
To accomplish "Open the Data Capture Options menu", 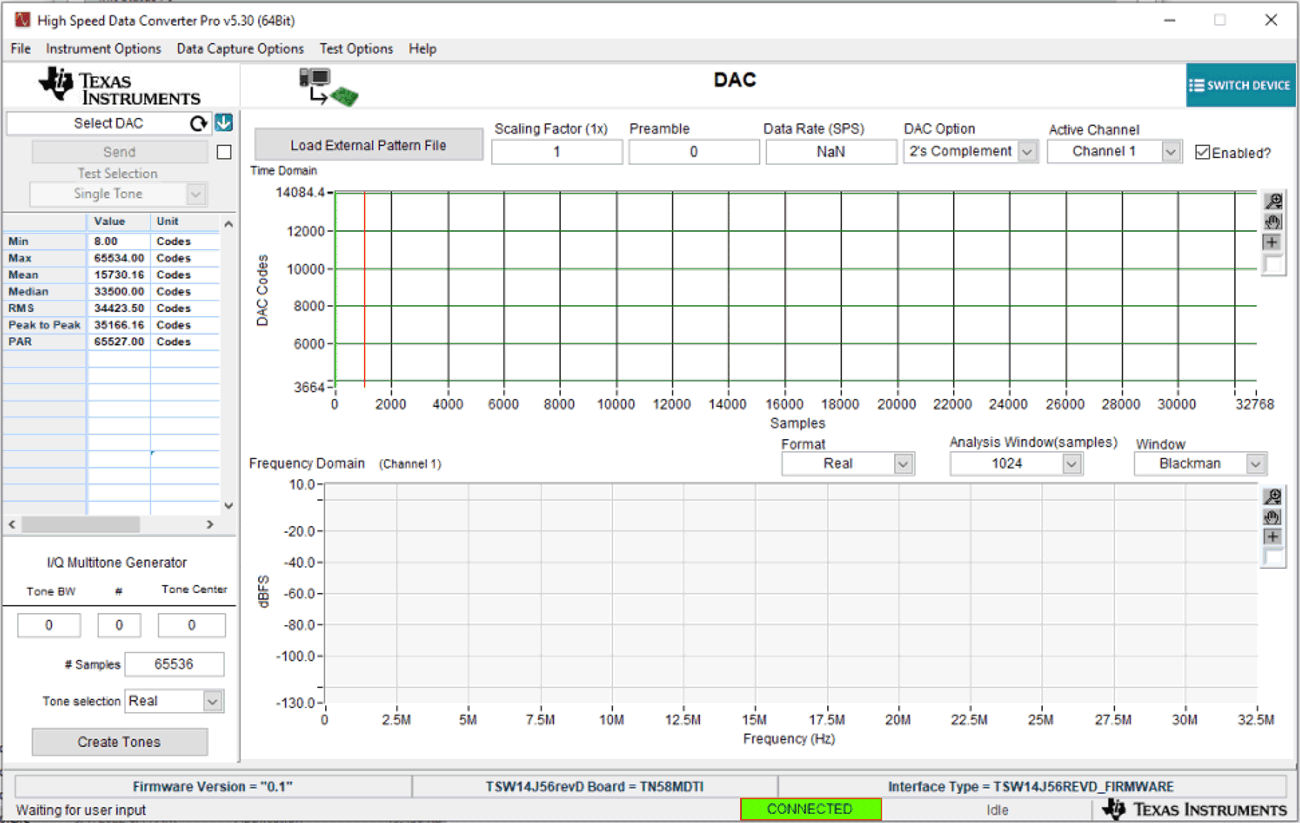I will (x=240, y=49).
